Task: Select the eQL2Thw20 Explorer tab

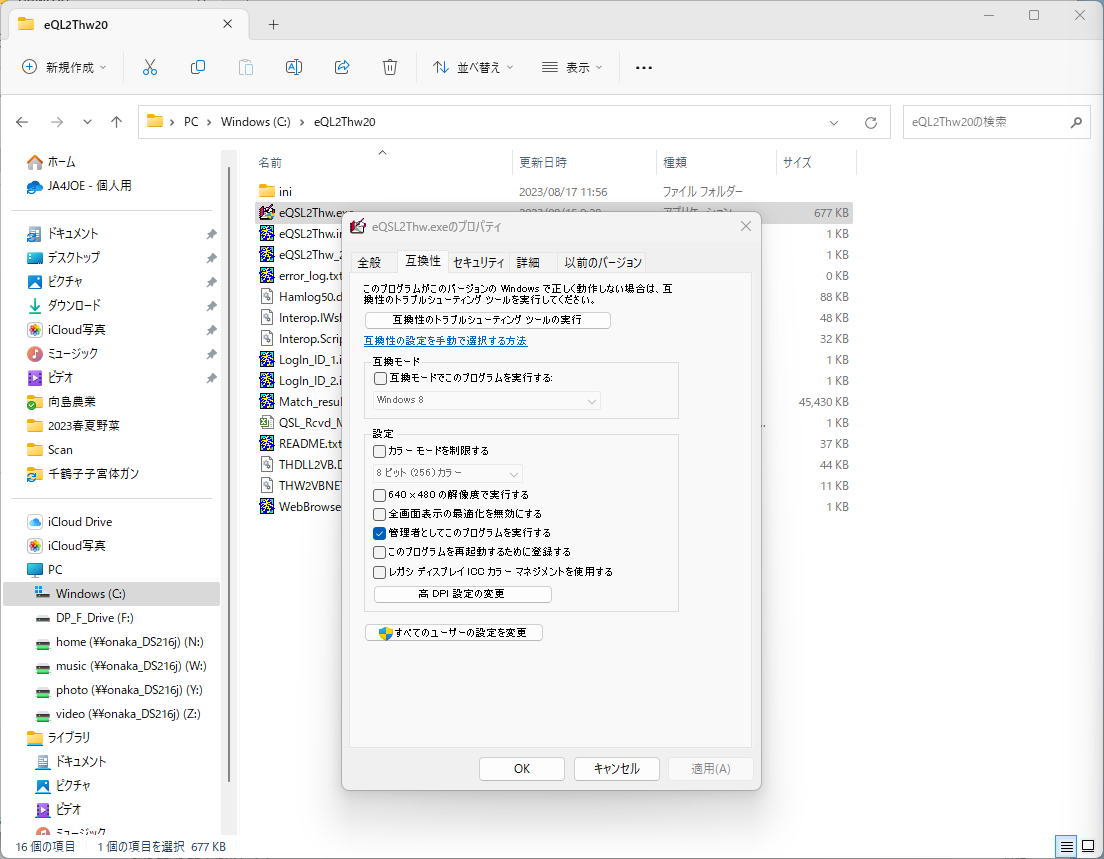Action: 127,25
